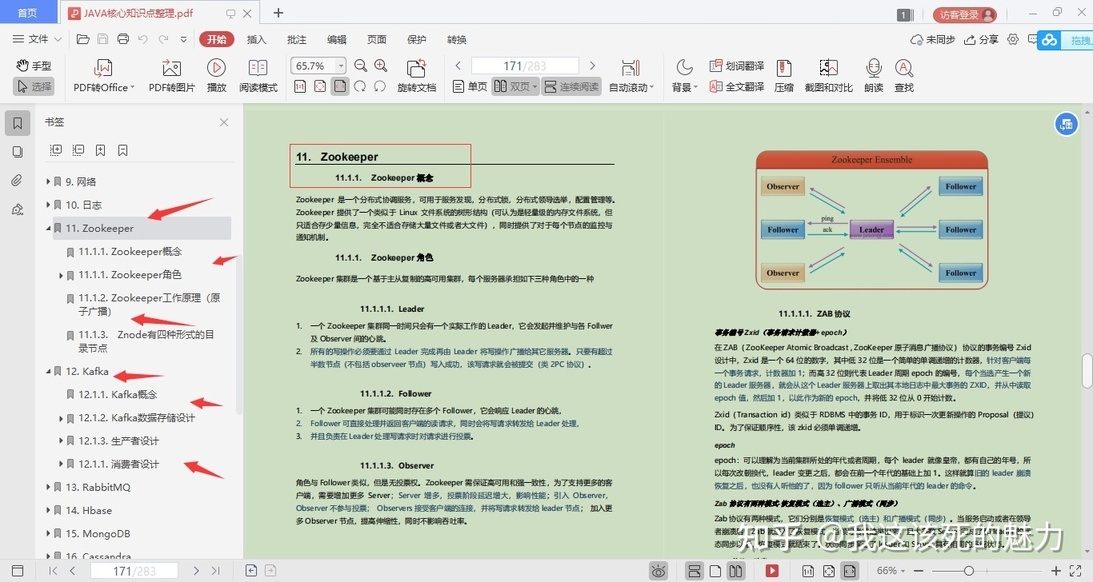Open the bookmarks sidebar icon
The height and width of the screenshot is (582, 1093).
click(17, 123)
